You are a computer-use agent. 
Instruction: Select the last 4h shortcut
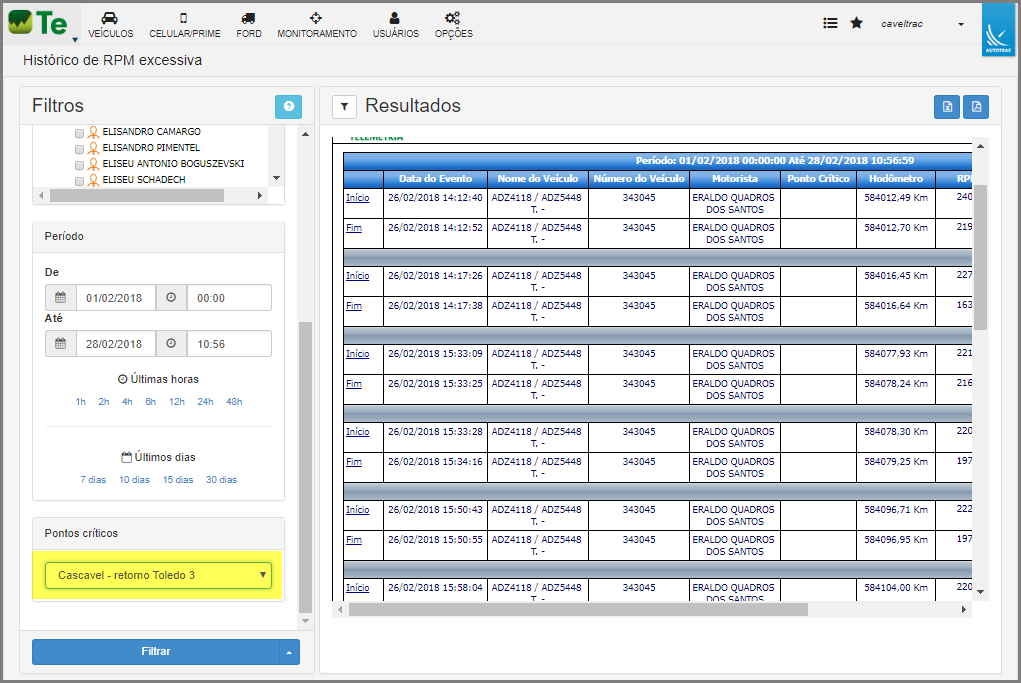[127, 402]
